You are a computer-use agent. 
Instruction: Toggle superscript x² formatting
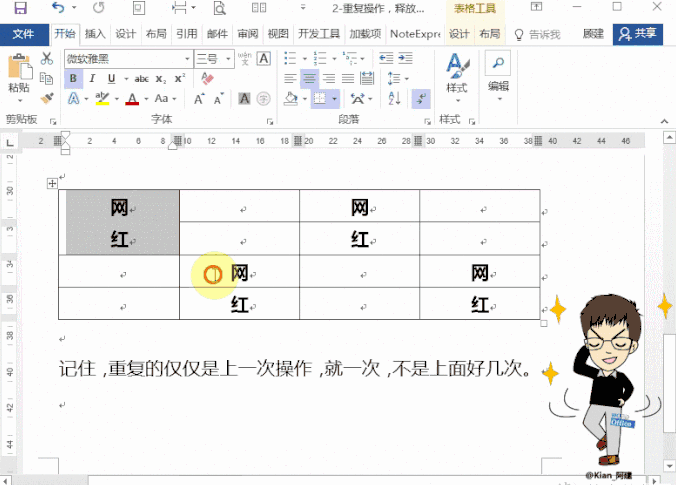pos(179,79)
